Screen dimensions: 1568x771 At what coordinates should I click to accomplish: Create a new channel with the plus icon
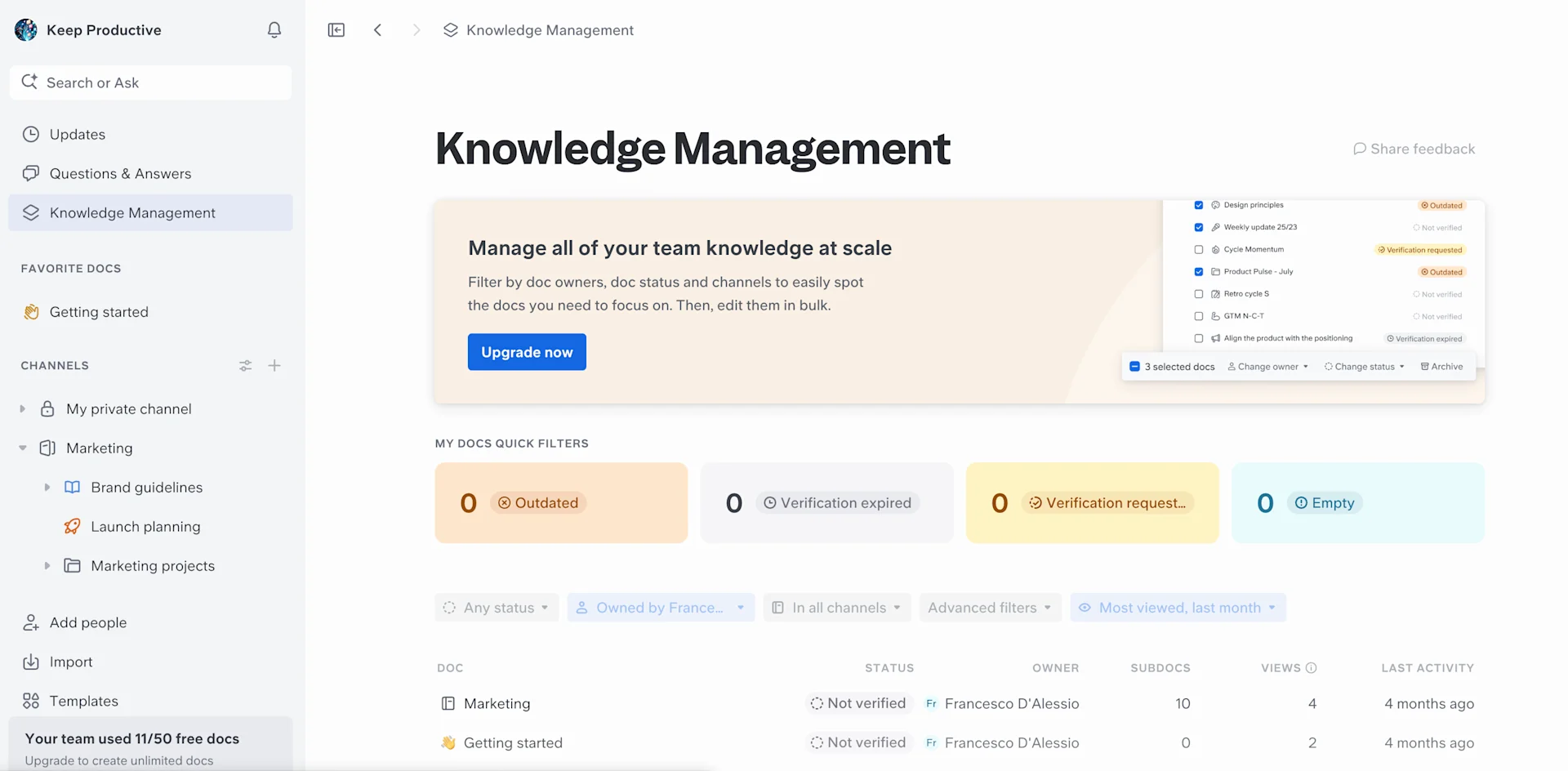[x=274, y=365]
